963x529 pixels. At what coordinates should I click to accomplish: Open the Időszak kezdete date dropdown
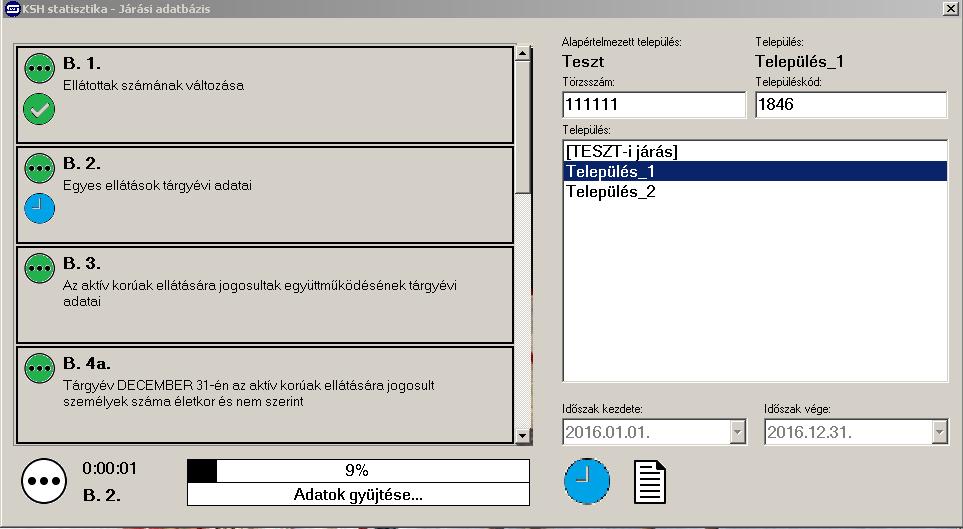coord(738,433)
